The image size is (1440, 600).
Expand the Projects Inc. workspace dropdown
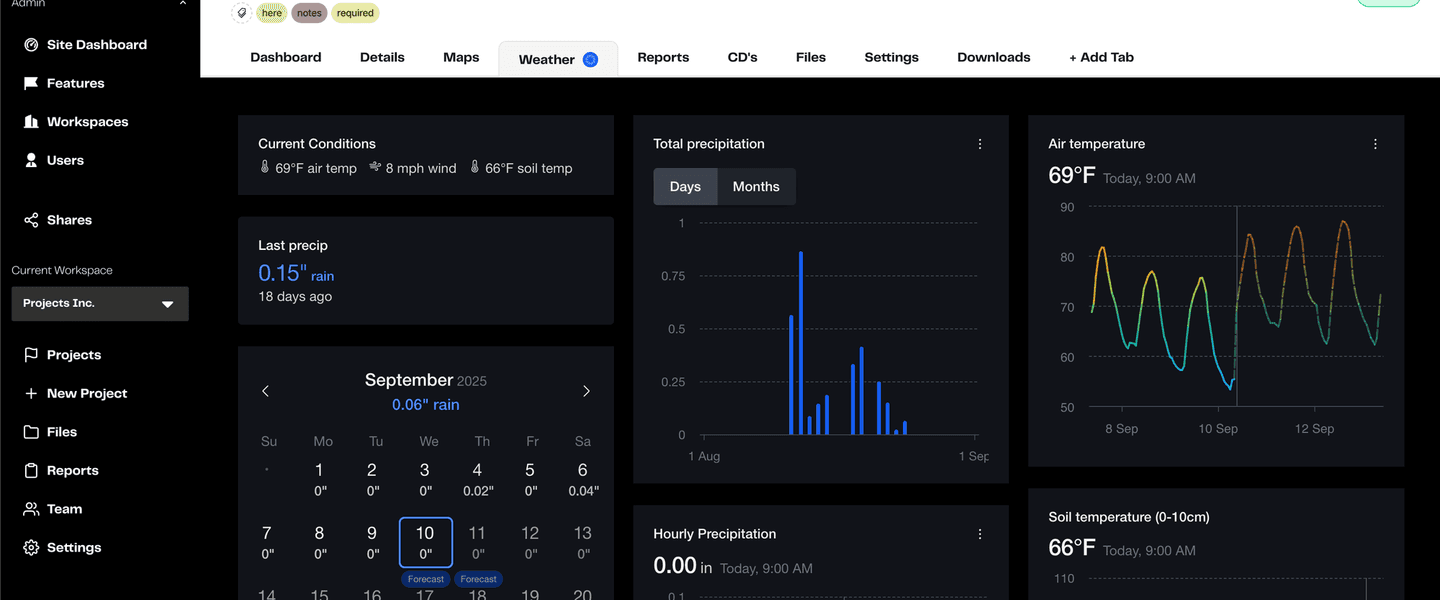coord(167,304)
